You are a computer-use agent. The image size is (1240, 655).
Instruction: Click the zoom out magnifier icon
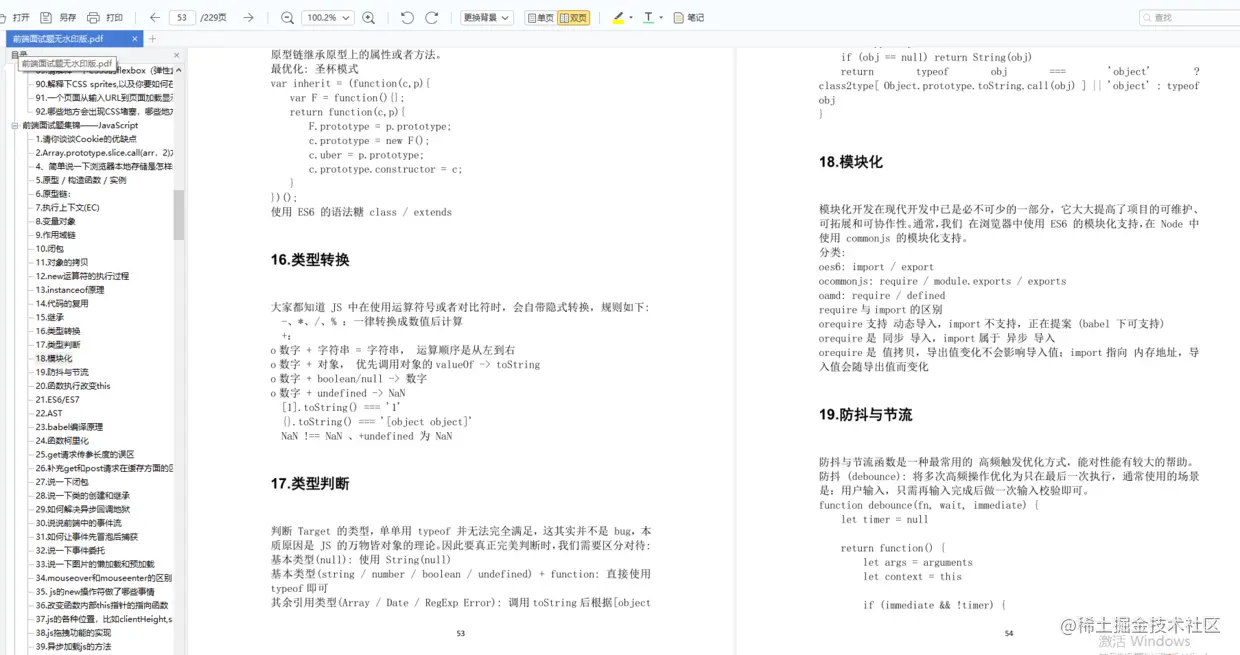[288, 17]
